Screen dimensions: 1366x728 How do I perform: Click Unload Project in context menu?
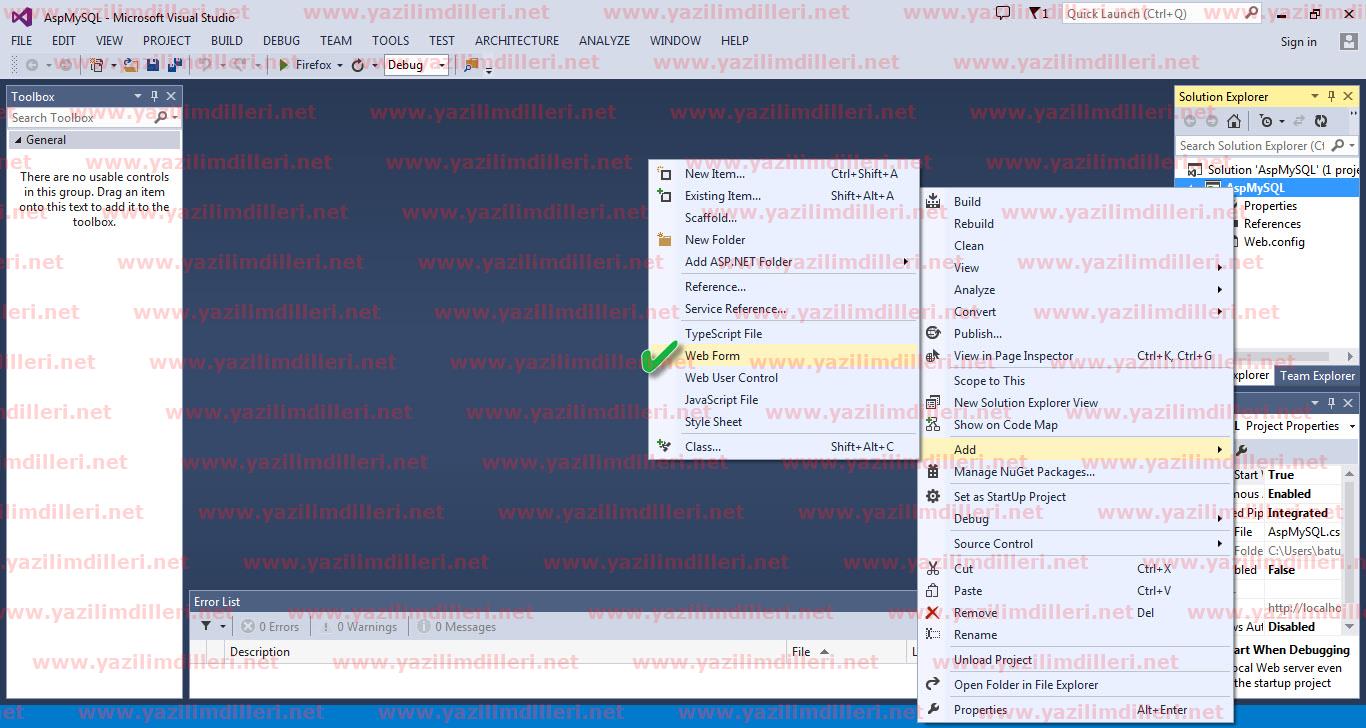[1076, 660]
